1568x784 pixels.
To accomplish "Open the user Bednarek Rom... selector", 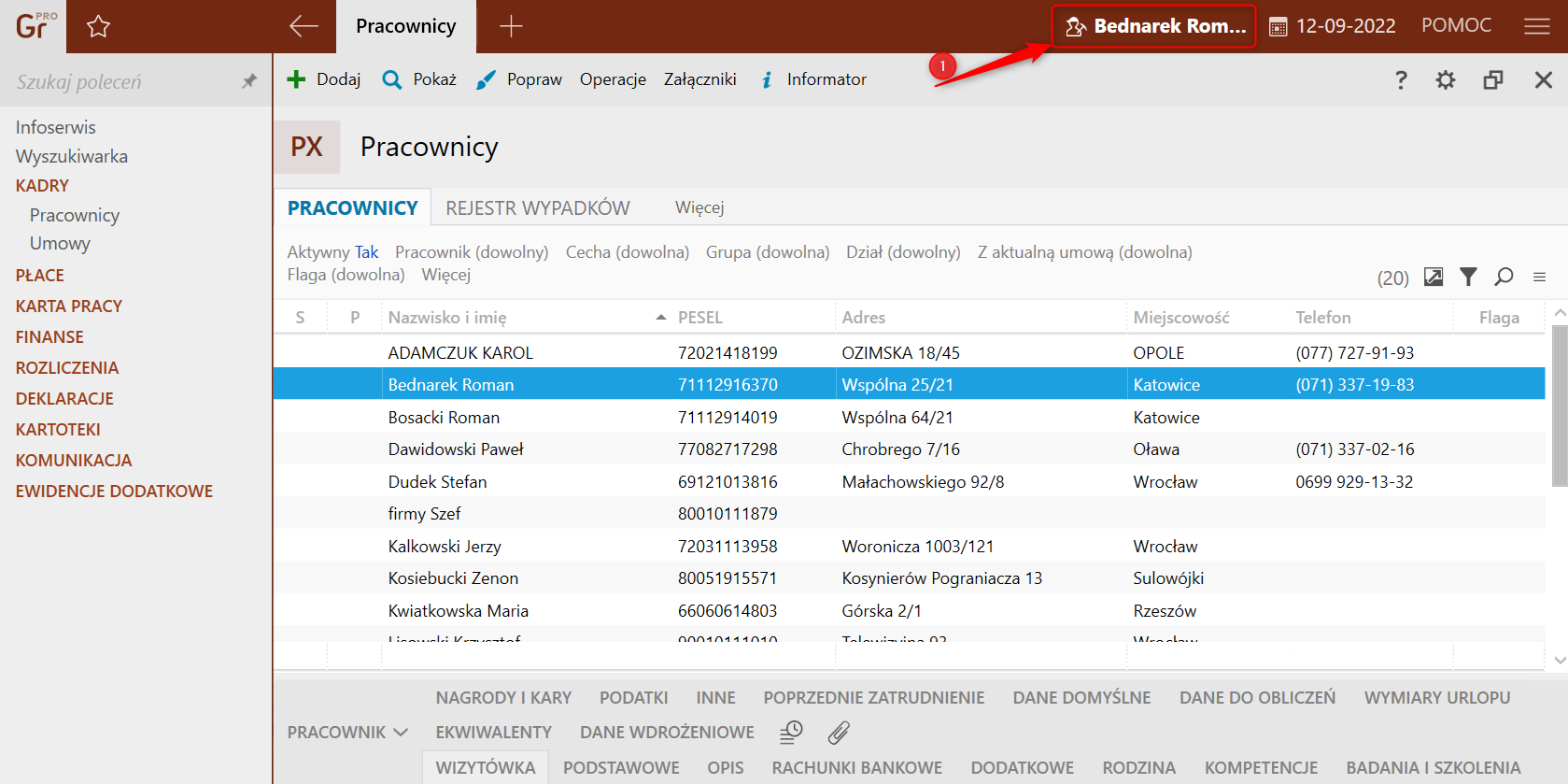I will pyautogui.click(x=1154, y=26).
